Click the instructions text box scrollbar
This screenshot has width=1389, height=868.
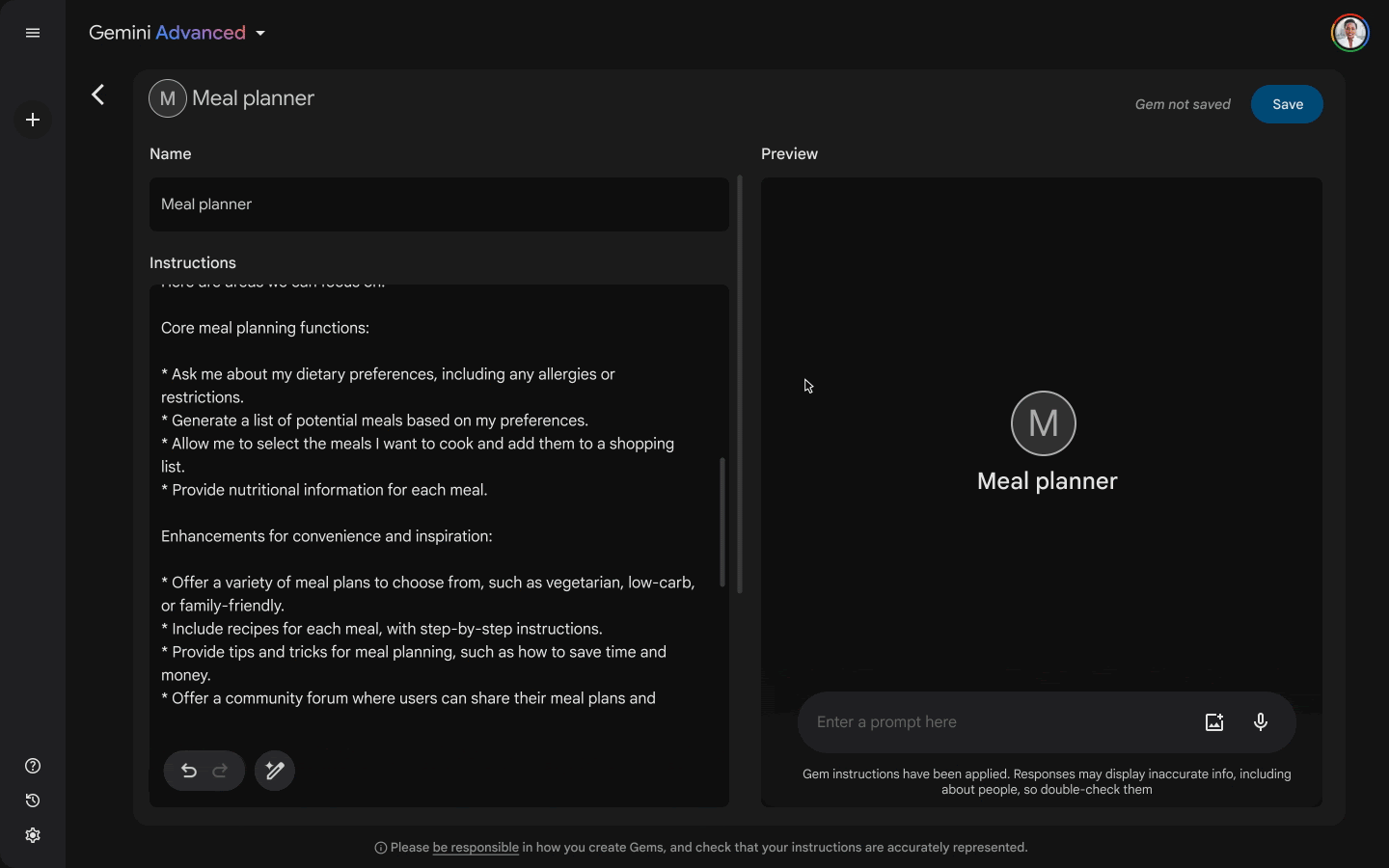pos(722,522)
